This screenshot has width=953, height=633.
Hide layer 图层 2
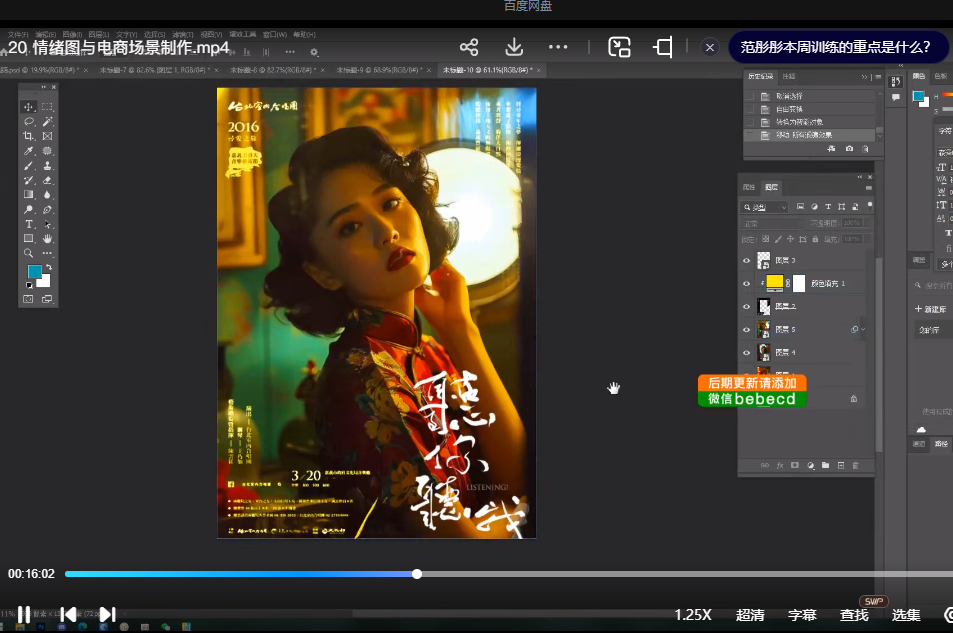pos(746,306)
